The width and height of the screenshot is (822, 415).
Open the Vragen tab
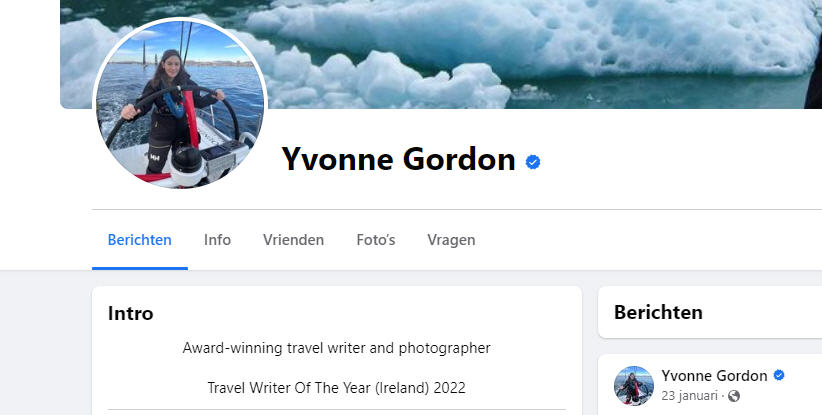click(451, 240)
